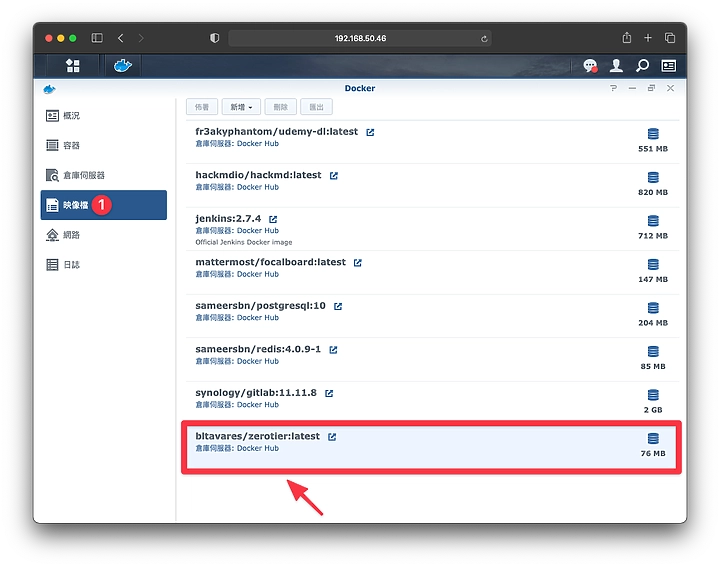Select the bltavares/zerotier:latest image row
Viewport: 720px width, 567px height.
(x=432, y=447)
